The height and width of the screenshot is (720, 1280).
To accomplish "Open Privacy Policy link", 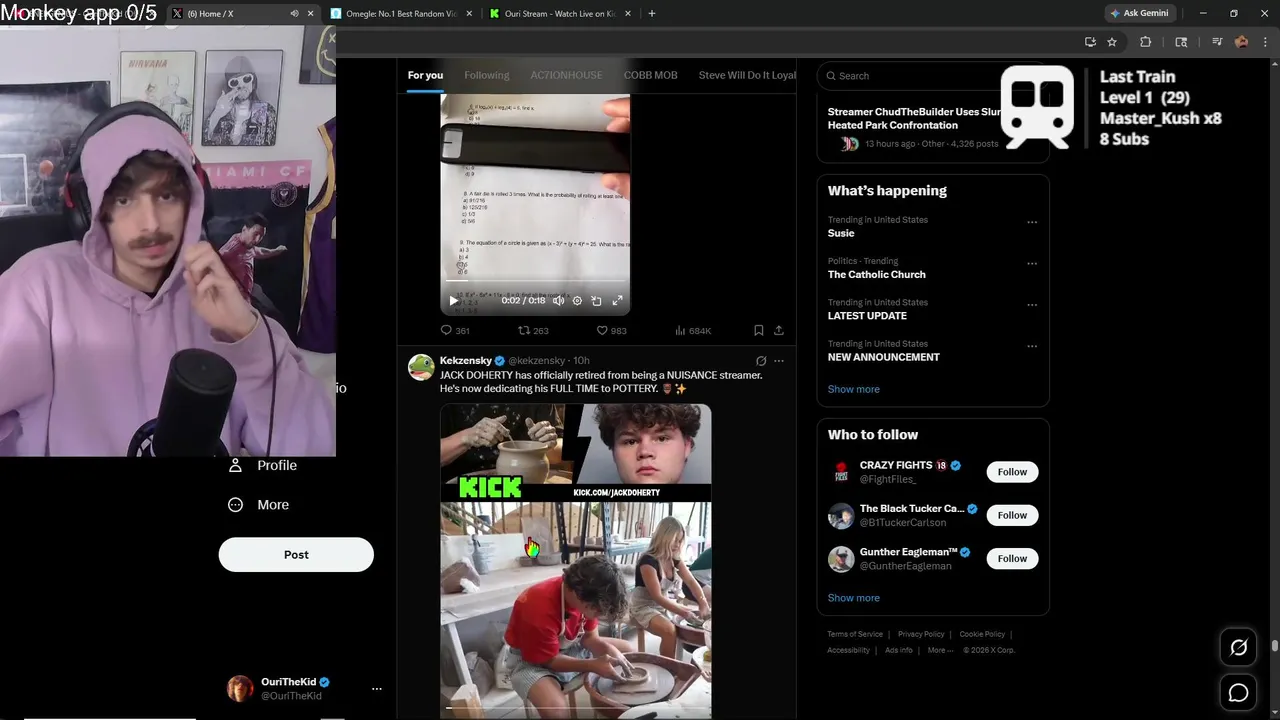I will coord(921,634).
